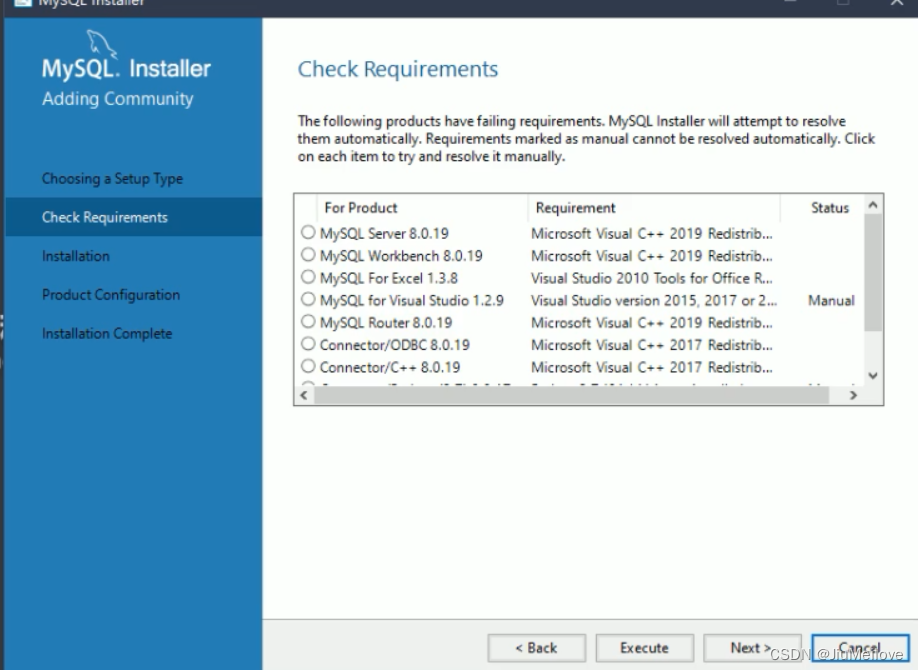Close the MySQL Installer window

pos(896,3)
